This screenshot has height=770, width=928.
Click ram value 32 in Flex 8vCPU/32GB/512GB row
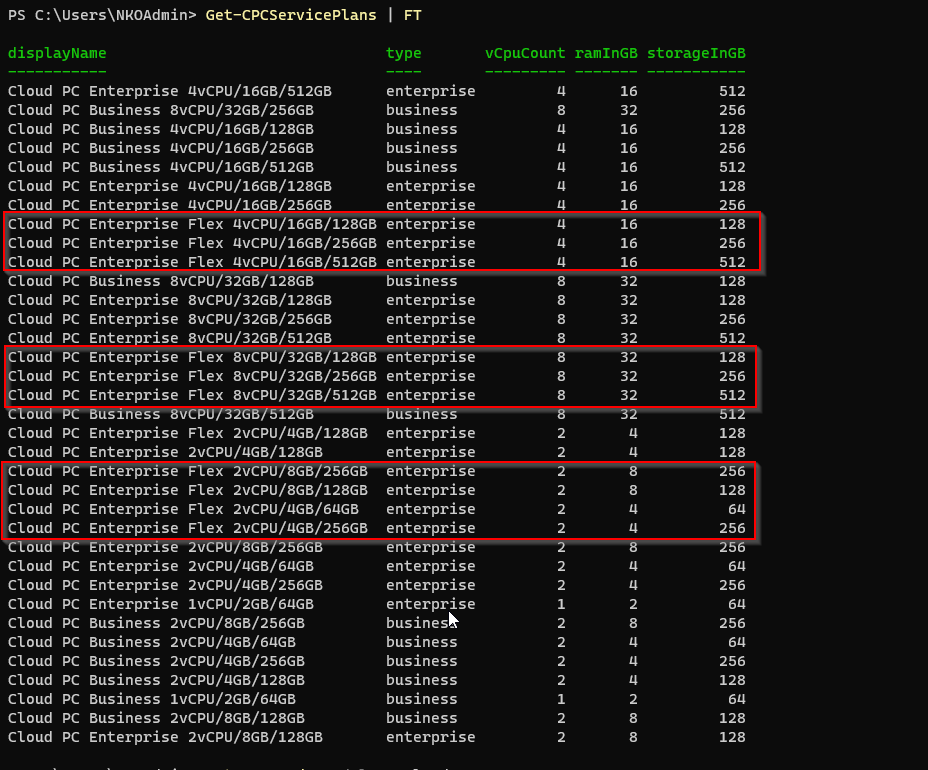(629, 395)
